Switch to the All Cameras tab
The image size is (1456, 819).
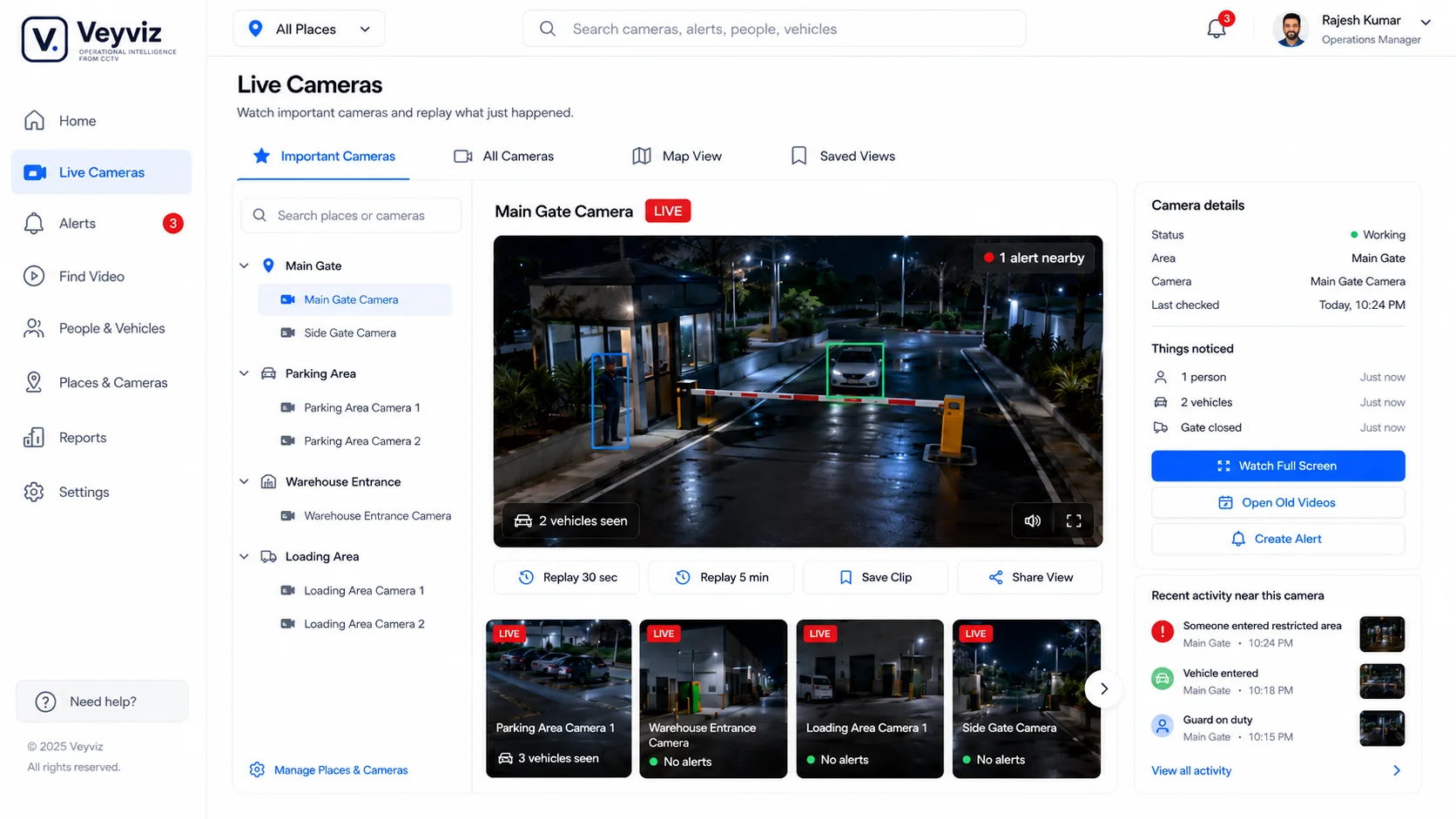[504, 156]
